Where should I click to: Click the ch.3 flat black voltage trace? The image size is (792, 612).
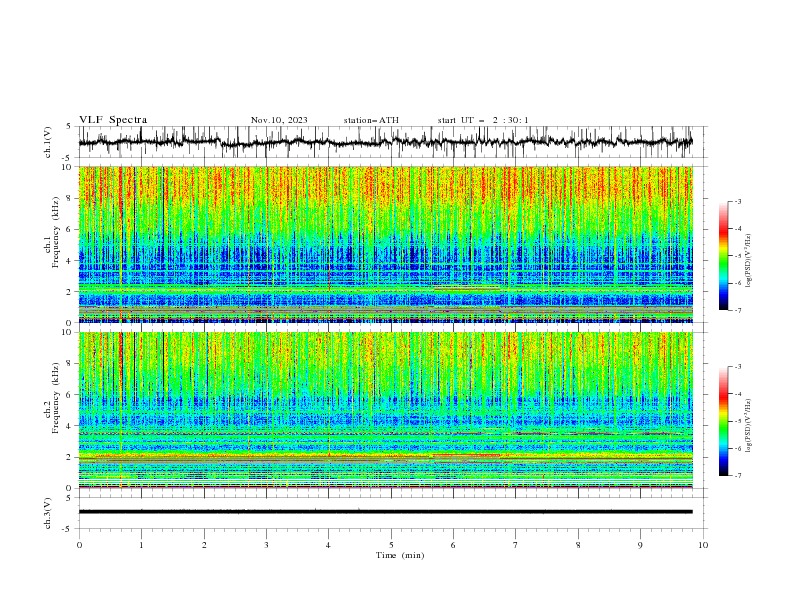click(385, 512)
